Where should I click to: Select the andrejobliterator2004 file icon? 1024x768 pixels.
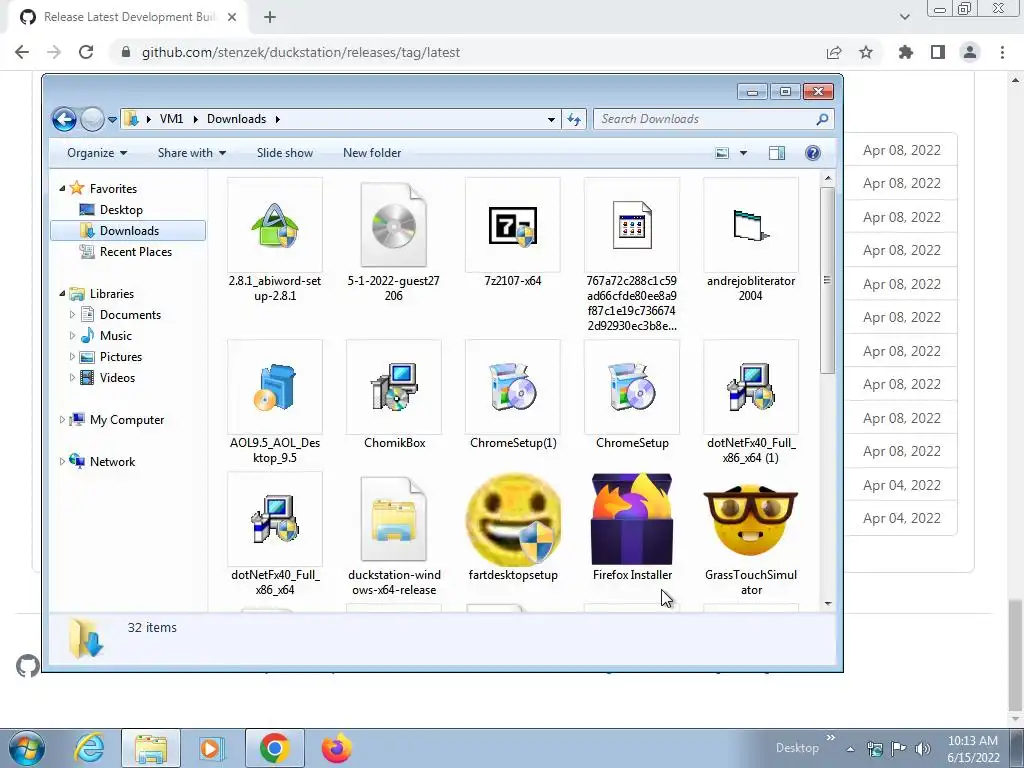point(750,225)
